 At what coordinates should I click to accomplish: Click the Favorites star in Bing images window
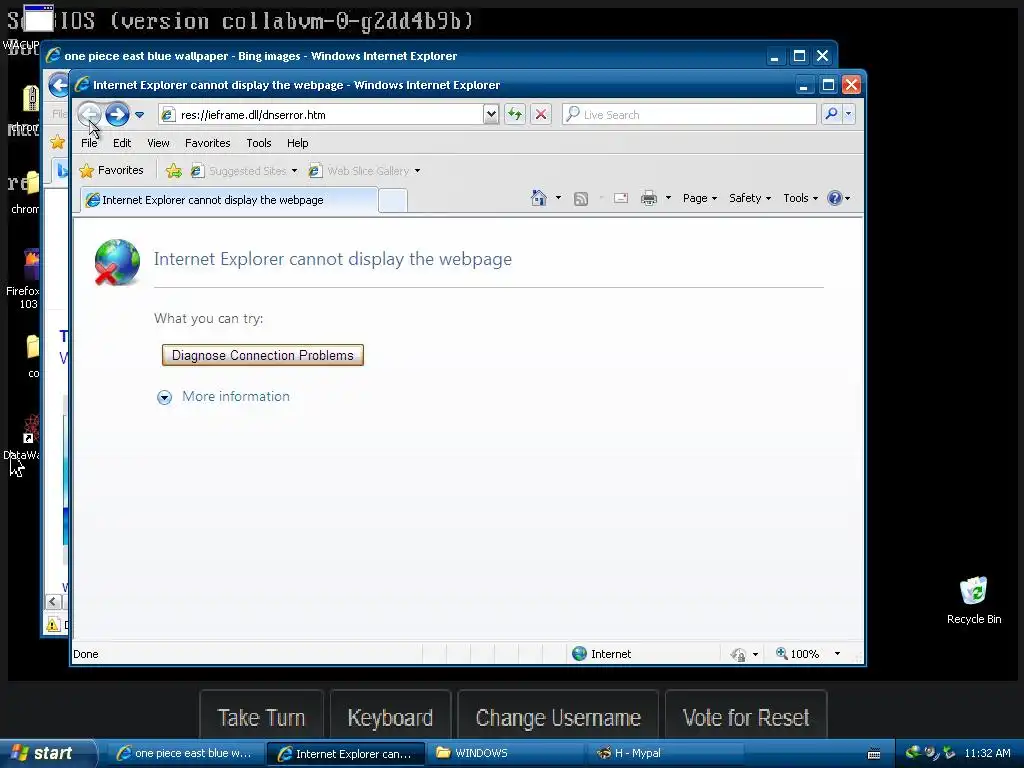tap(57, 142)
